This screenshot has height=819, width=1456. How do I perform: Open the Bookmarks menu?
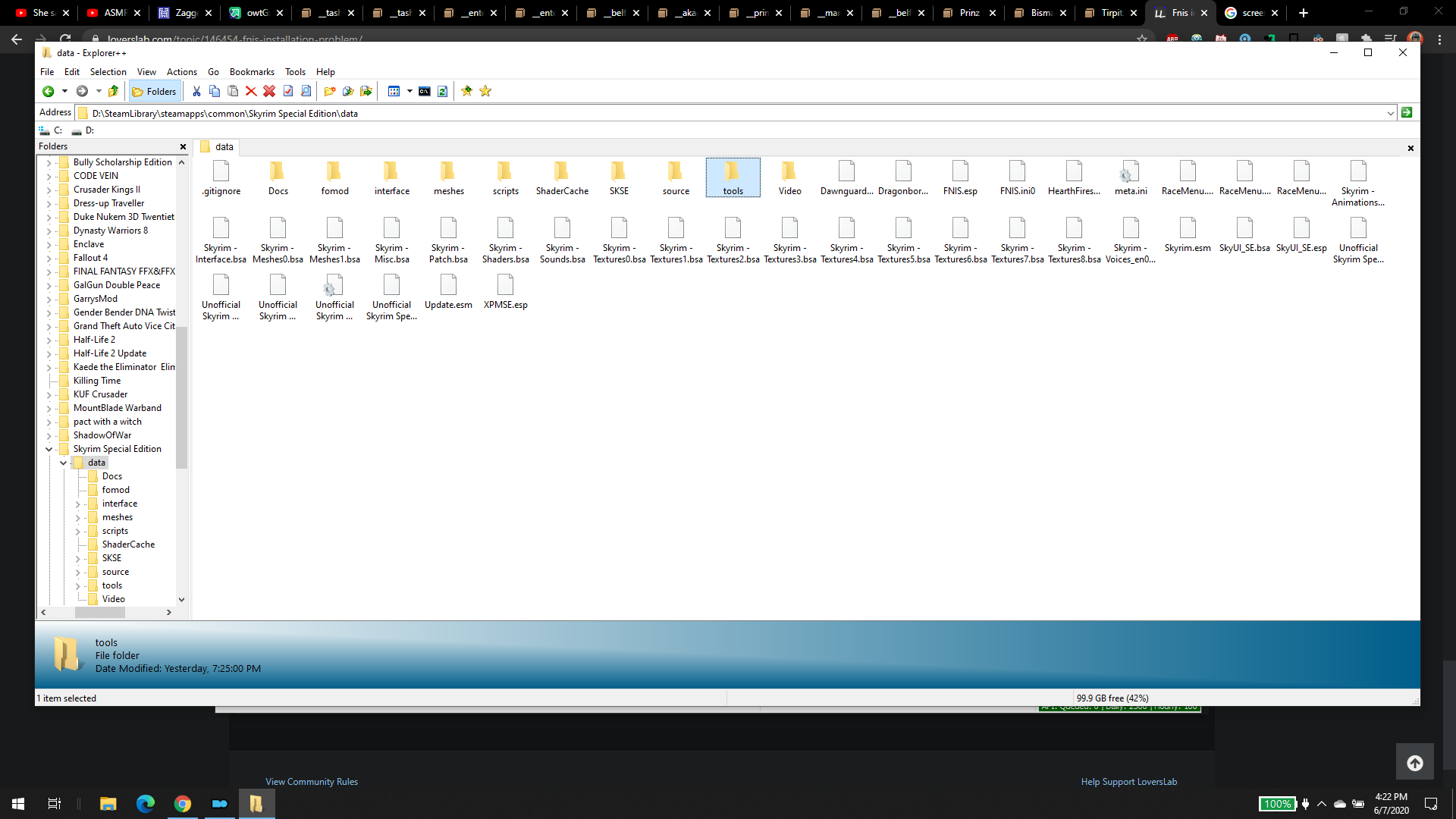pos(252,72)
